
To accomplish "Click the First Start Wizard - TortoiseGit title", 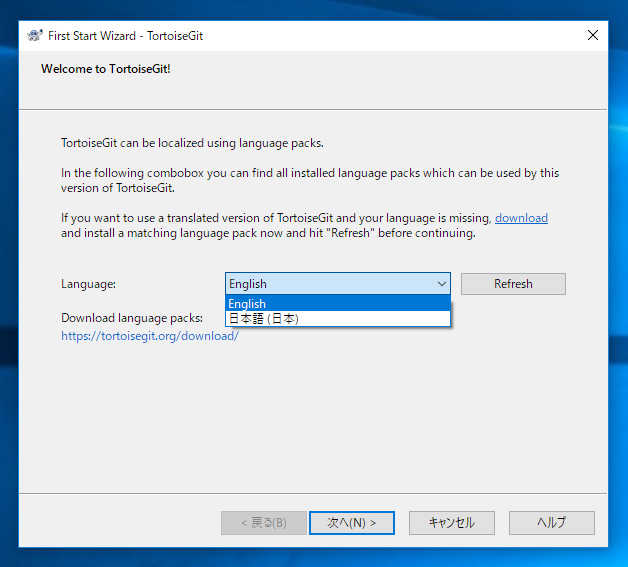I will pos(125,36).
